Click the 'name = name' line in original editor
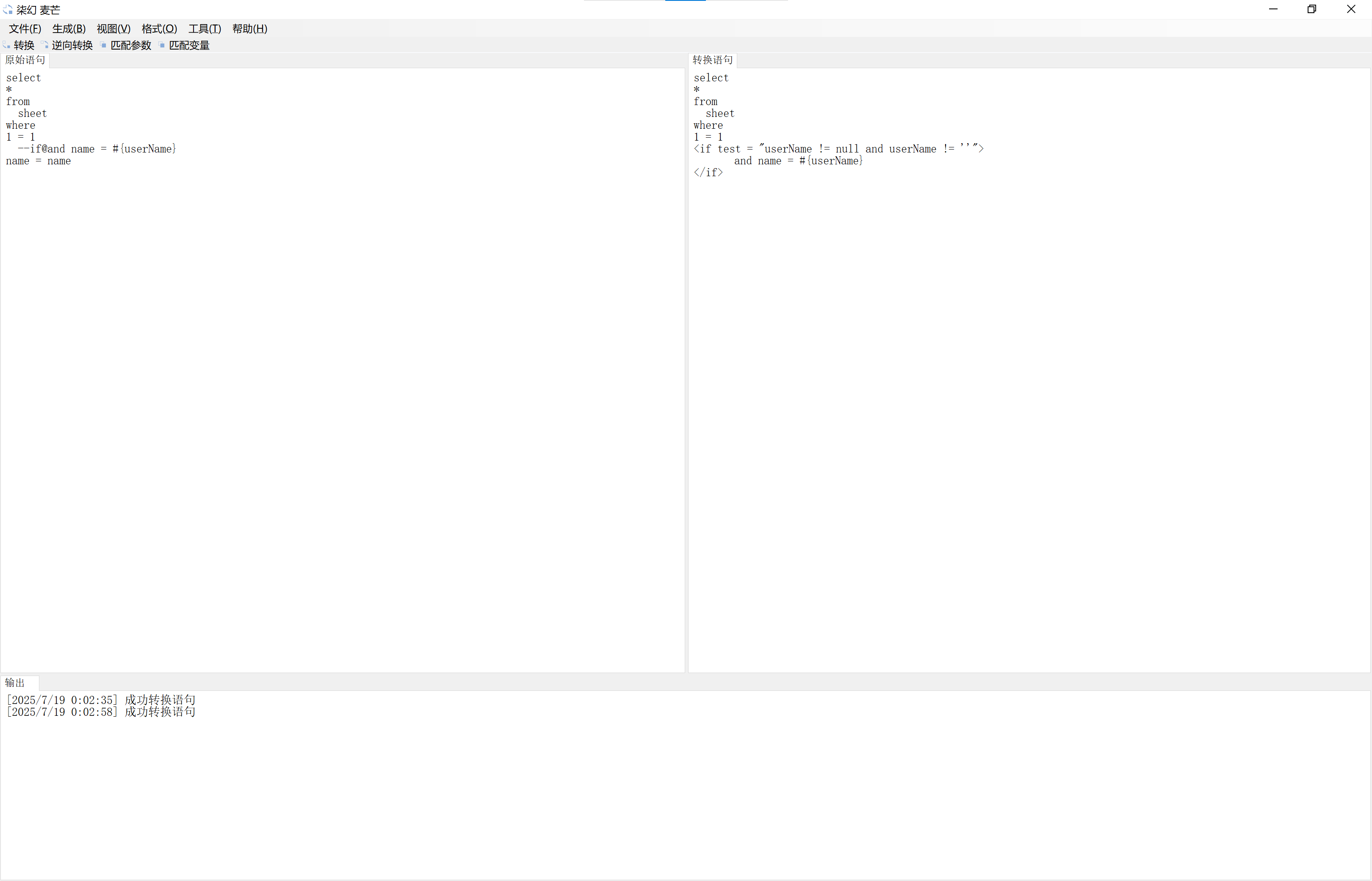The height and width of the screenshot is (881, 1372). tap(38, 161)
